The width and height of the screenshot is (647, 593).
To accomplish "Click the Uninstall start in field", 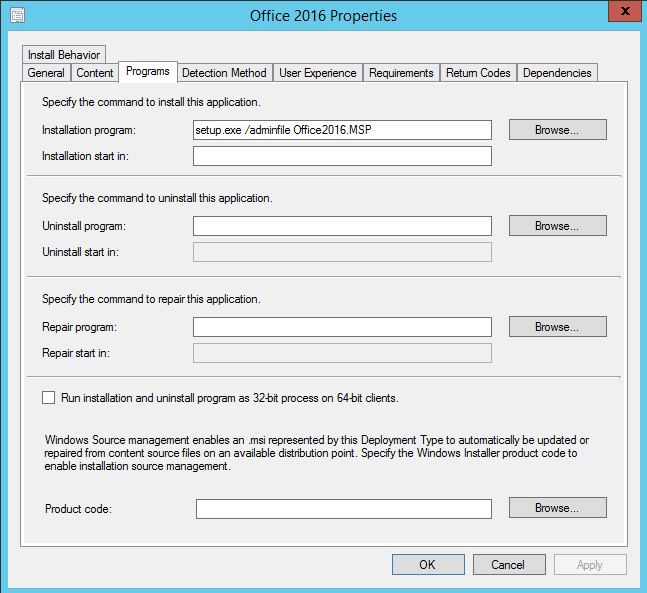I will point(342,252).
